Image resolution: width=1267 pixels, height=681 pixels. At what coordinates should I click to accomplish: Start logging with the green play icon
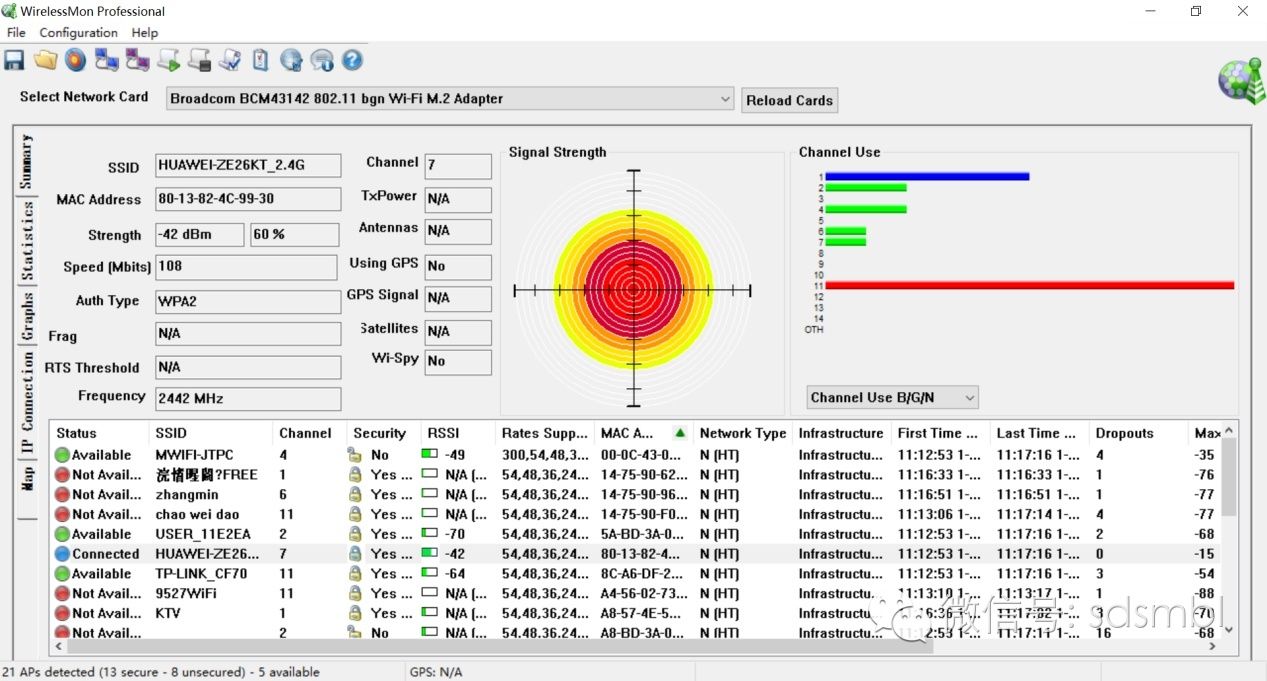click(168, 60)
